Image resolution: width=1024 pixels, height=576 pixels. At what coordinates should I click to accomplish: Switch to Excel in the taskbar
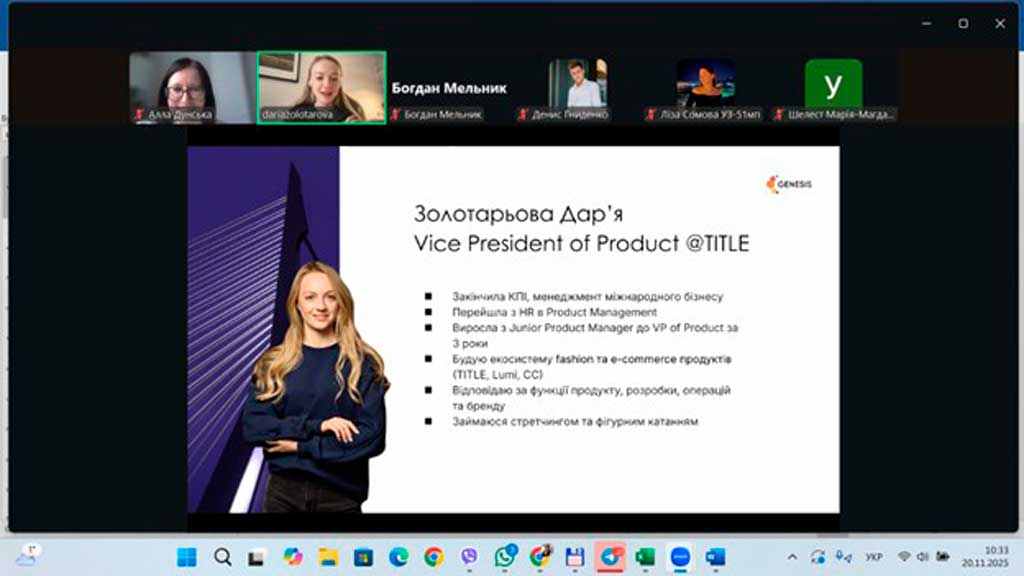[645, 557]
